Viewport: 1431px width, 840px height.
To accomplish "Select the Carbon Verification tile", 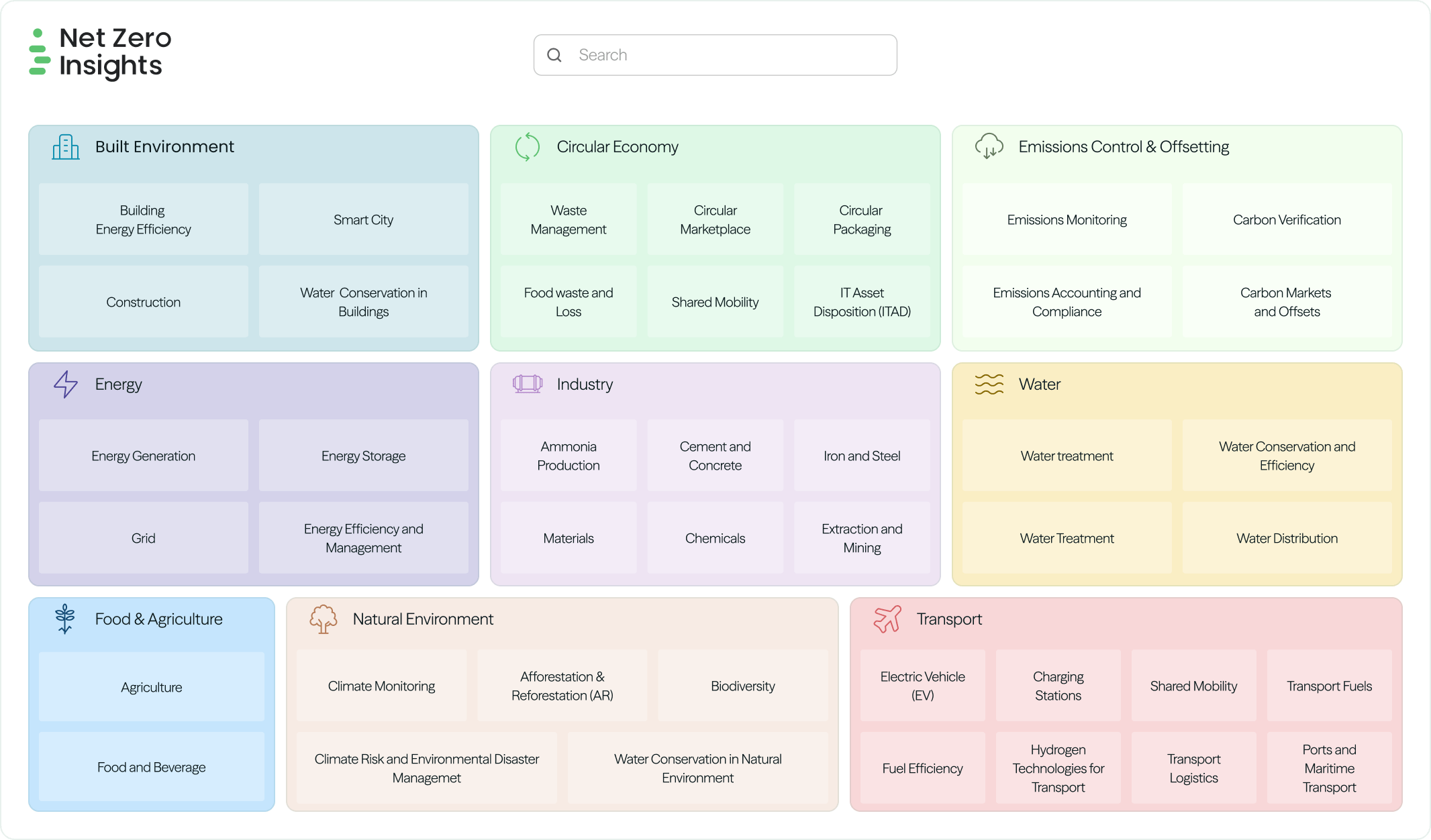I will (x=1286, y=219).
